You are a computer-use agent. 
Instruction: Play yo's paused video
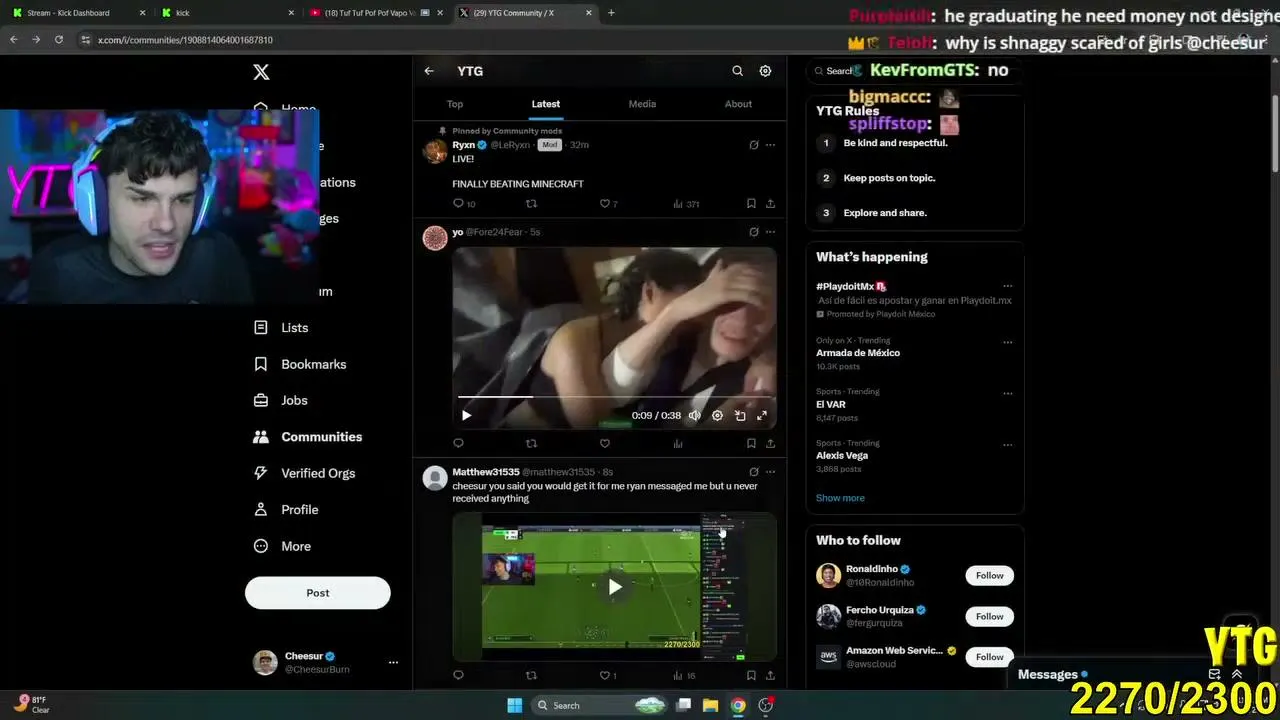[466, 415]
